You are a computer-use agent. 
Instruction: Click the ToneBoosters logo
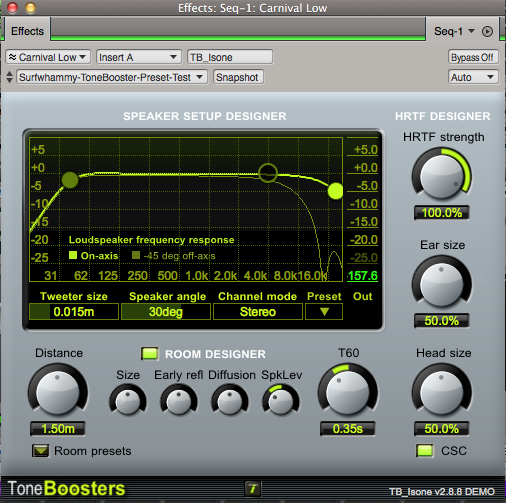pos(66,488)
